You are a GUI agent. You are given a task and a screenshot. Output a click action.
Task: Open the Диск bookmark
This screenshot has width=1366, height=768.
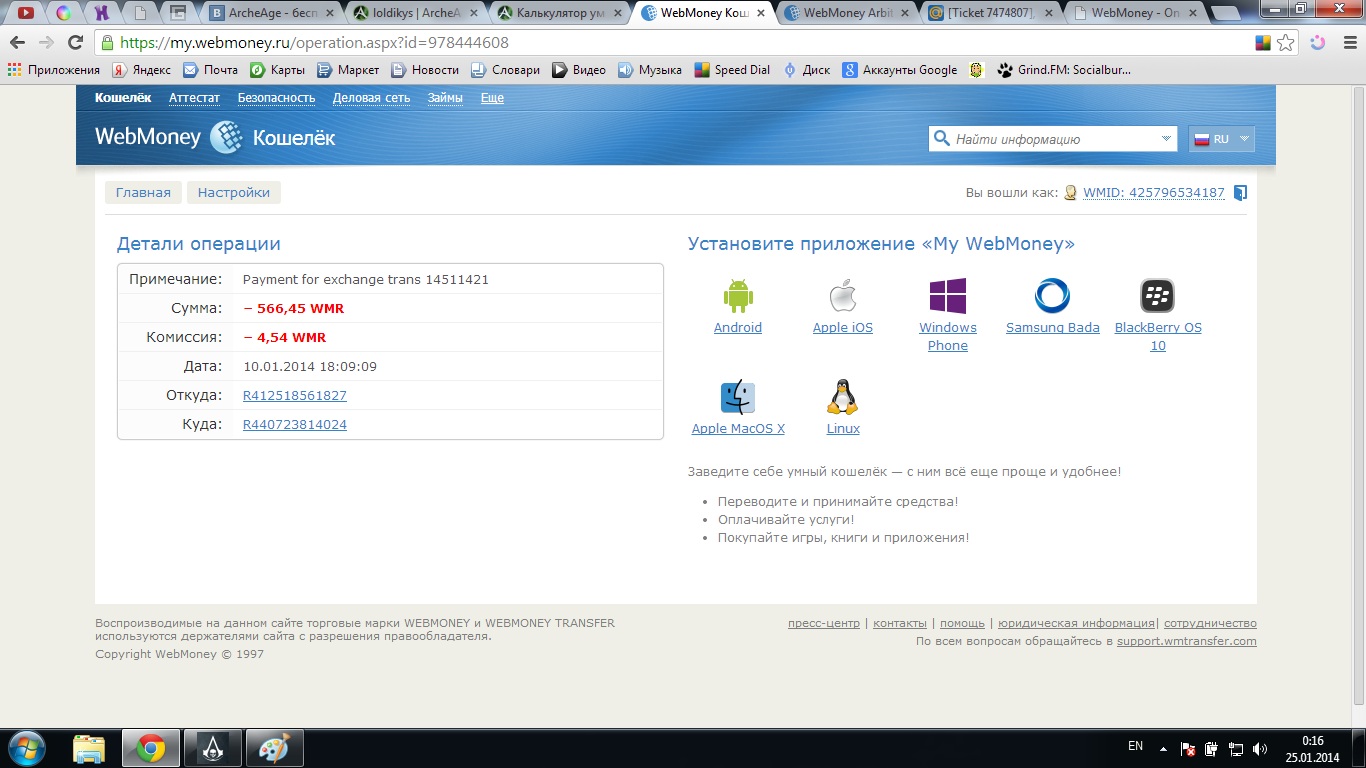[x=806, y=70]
